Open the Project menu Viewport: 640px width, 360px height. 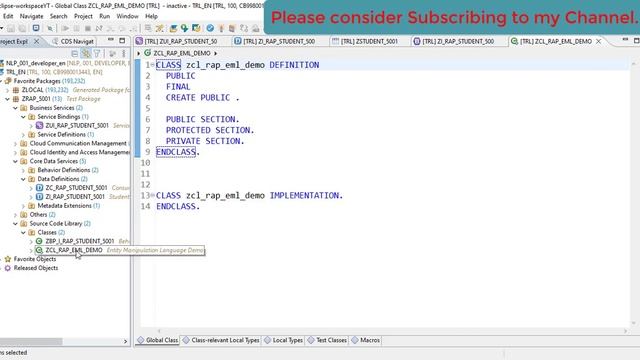click(x=83, y=16)
